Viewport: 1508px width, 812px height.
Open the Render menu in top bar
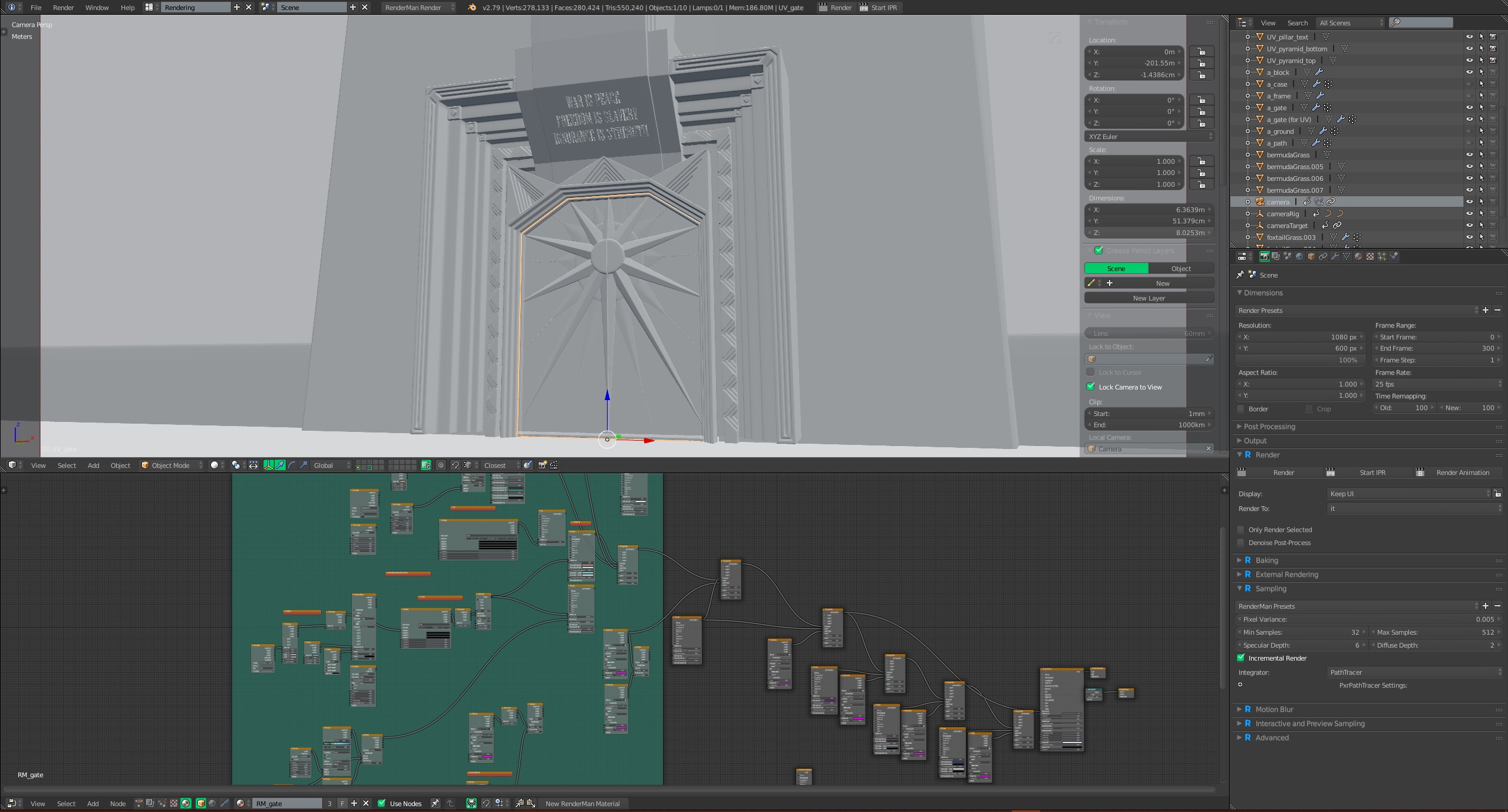point(63,8)
